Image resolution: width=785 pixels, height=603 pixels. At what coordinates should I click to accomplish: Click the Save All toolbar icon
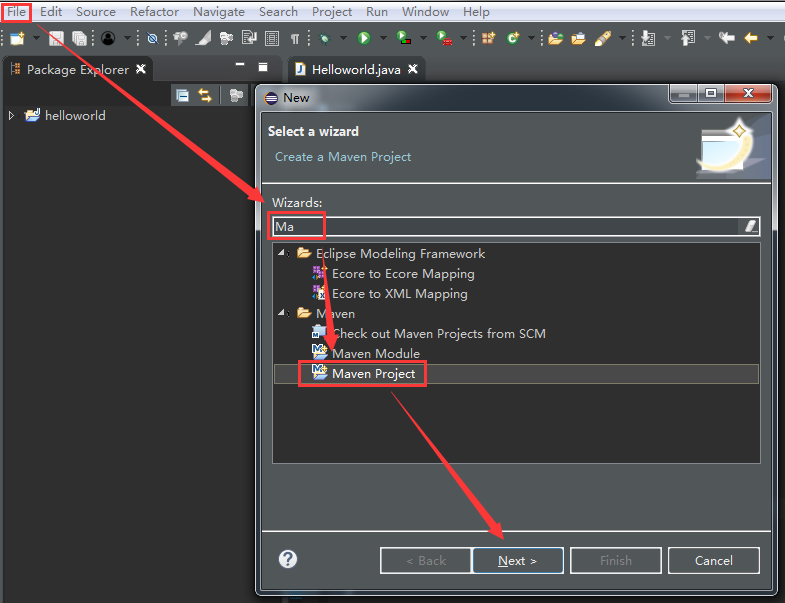tap(79, 38)
